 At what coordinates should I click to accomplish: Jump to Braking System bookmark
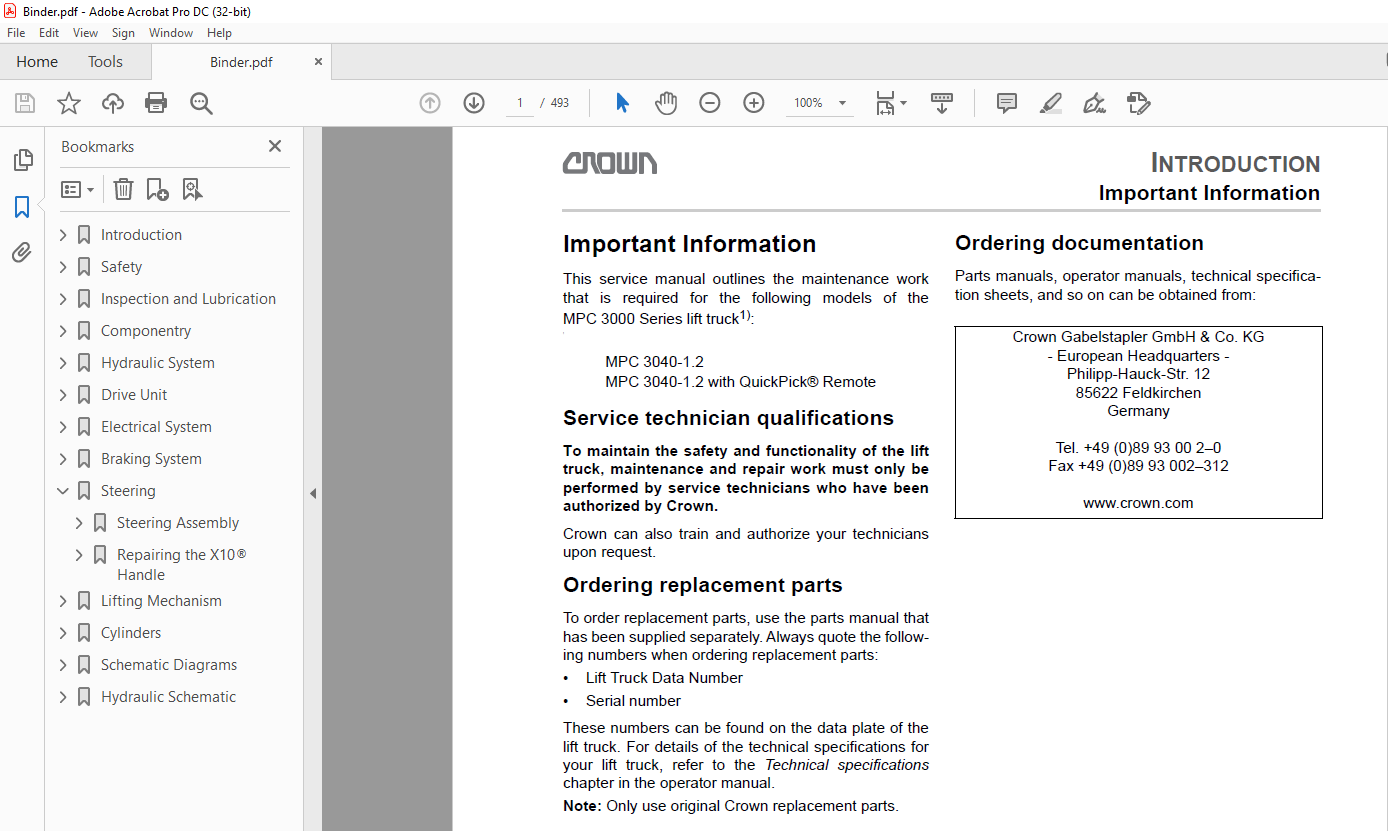click(151, 459)
